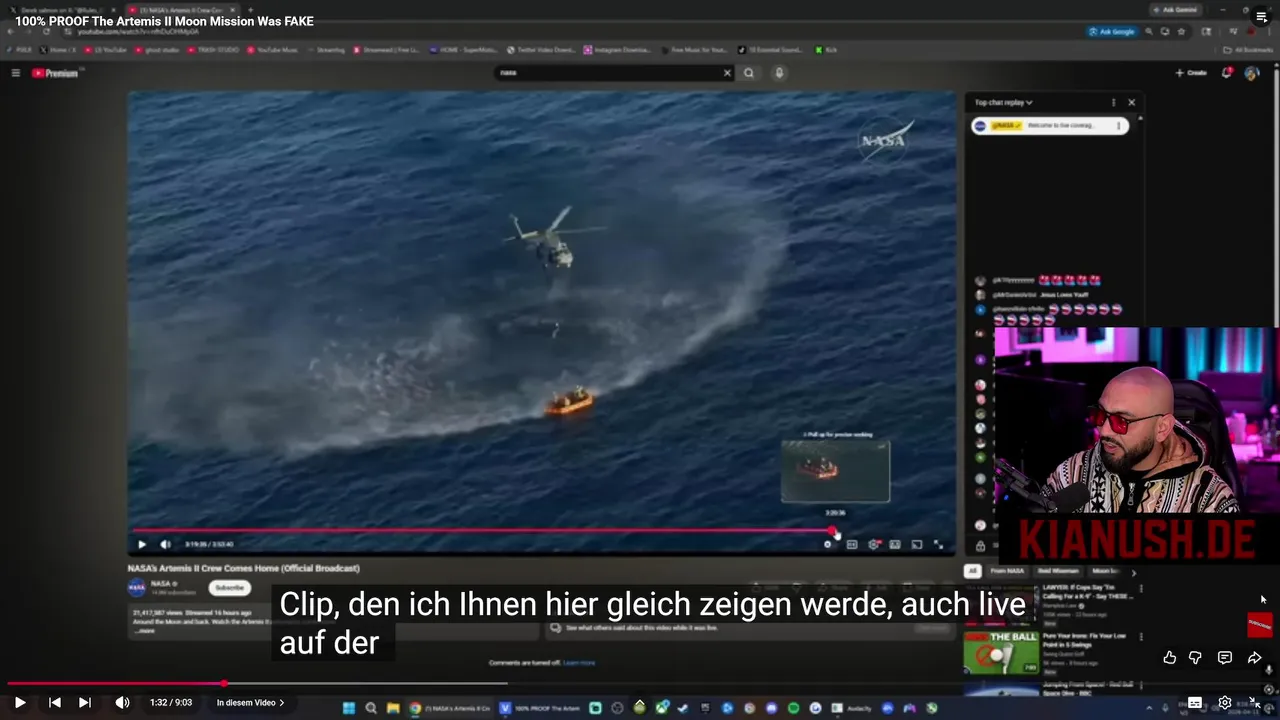1280x720 pixels.
Task: Mute the inner NASA video player
Action: 165,544
